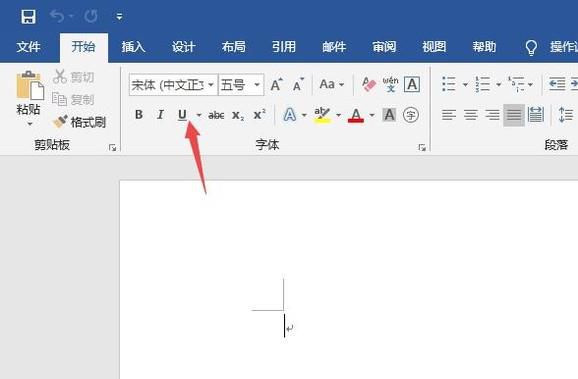Expand the font name dropdown arrow
The width and height of the screenshot is (578, 379).
(x=211, y=85)
